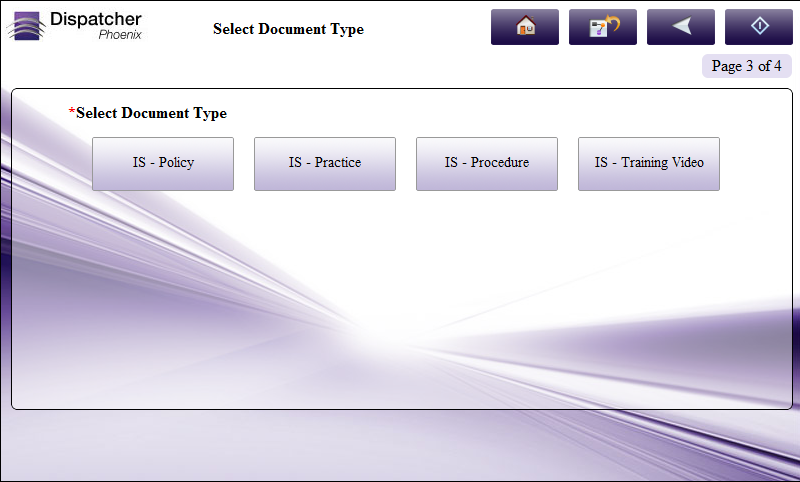Select IS - Training Video option
The image size is (800, 482).
coord(649,163)
